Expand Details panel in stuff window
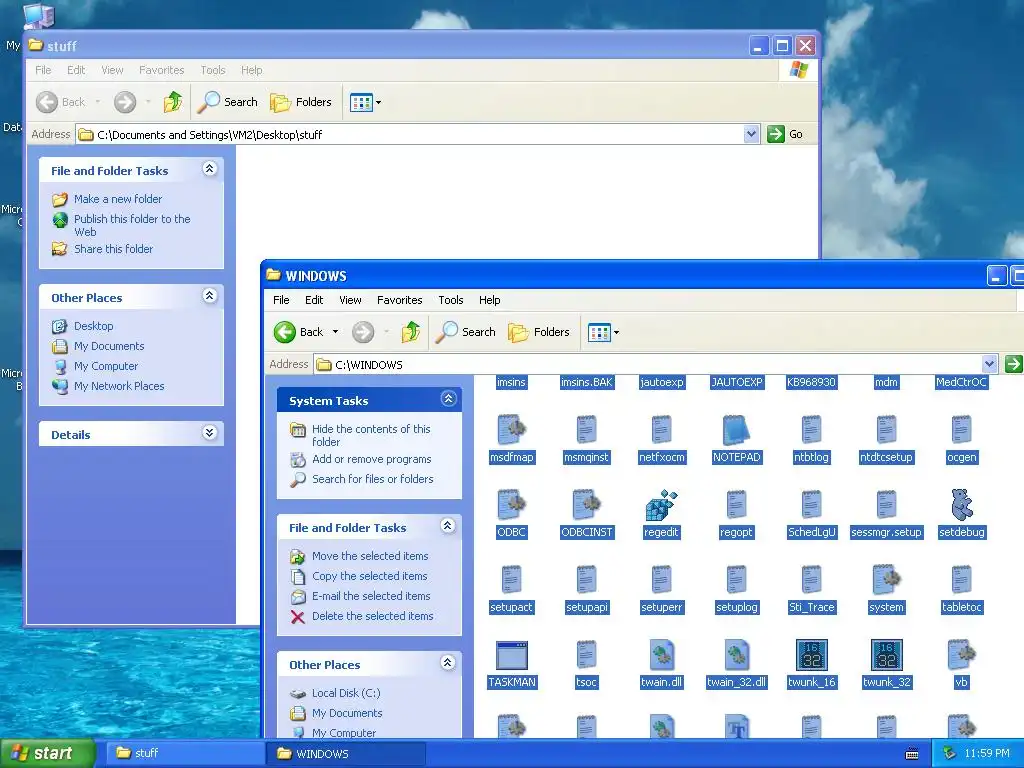Screen dimensions: 1024x768 (210, 433)
